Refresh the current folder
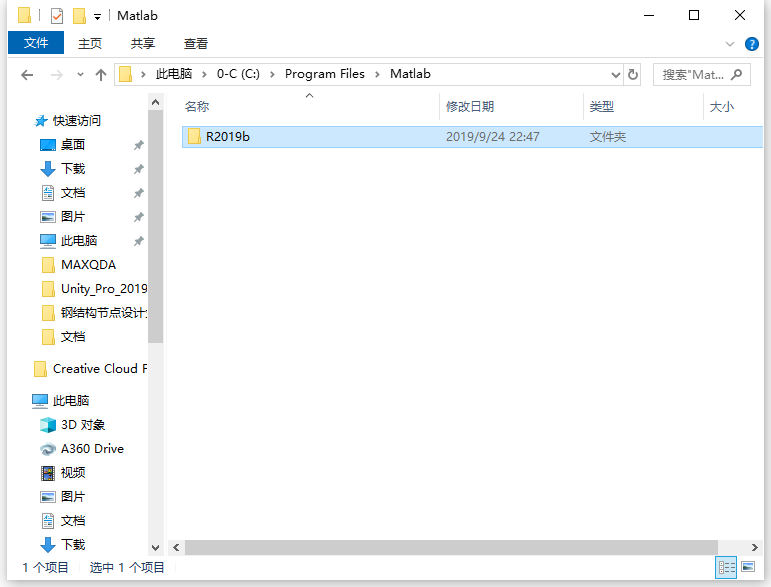This screenshot has width=771, height=587. click(x=632, y=75)
